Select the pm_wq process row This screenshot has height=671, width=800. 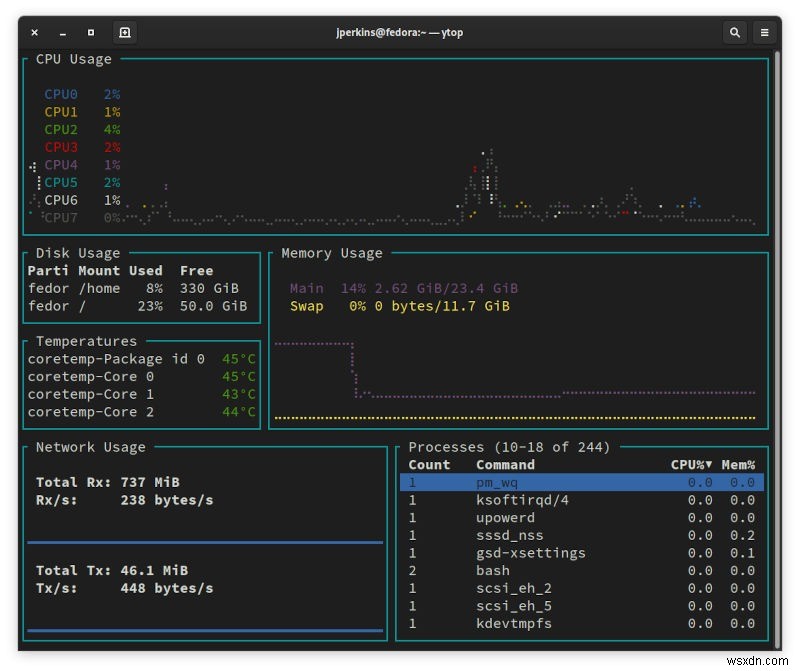pyautogui.click(x=497, y=483)
